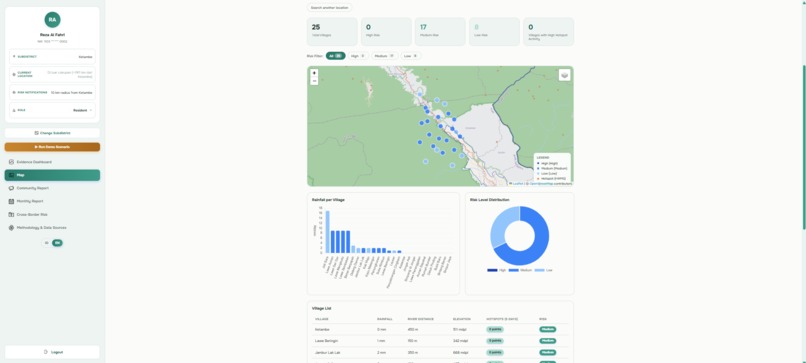The height and width of the screenshot is (363, 806).
Task: Open Community Report page
Action: pyautogui.click(x=52, y=188)
